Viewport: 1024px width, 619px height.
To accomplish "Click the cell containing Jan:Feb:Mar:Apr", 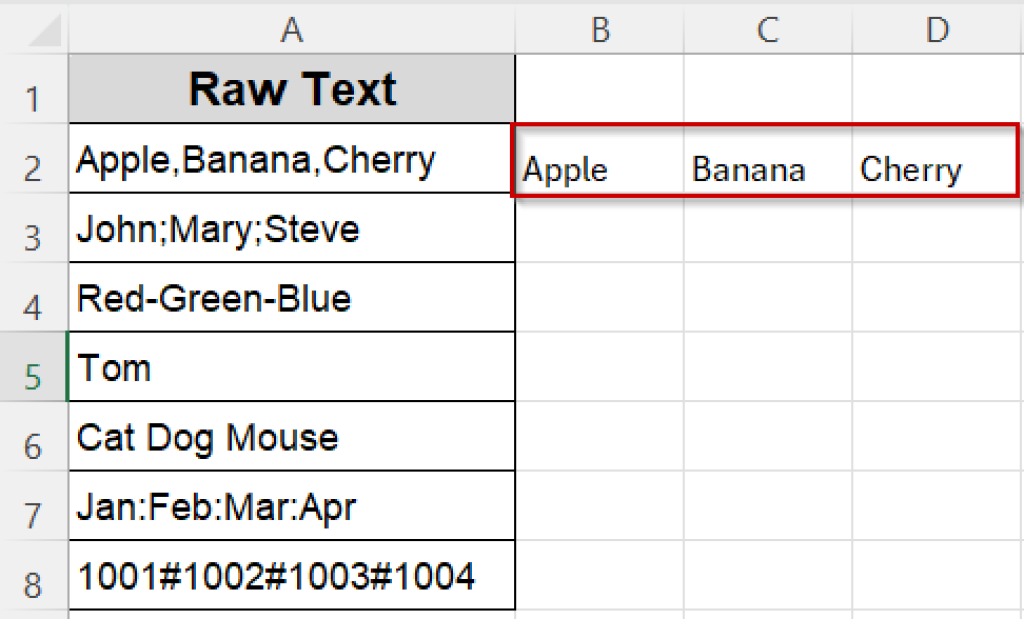I will tap(290, 506).
